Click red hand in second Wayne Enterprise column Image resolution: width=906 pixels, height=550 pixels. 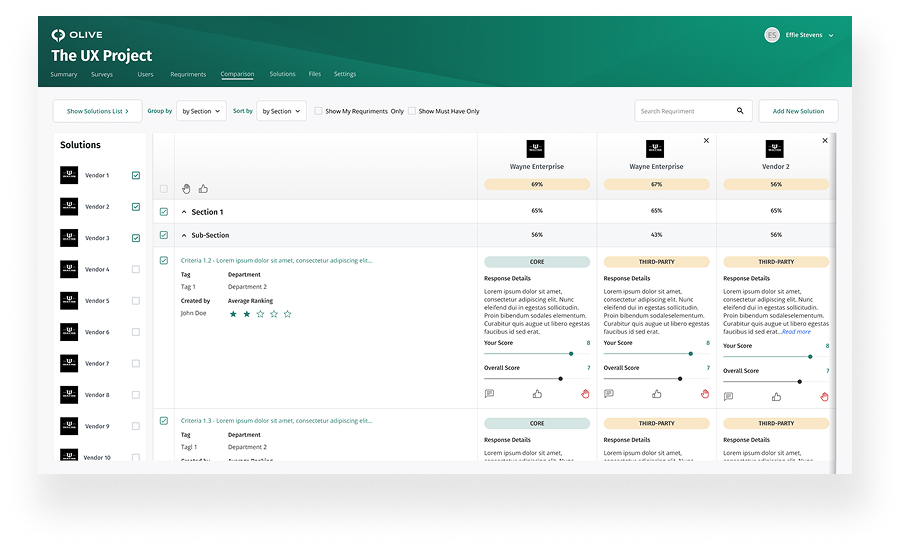(705, 394)
